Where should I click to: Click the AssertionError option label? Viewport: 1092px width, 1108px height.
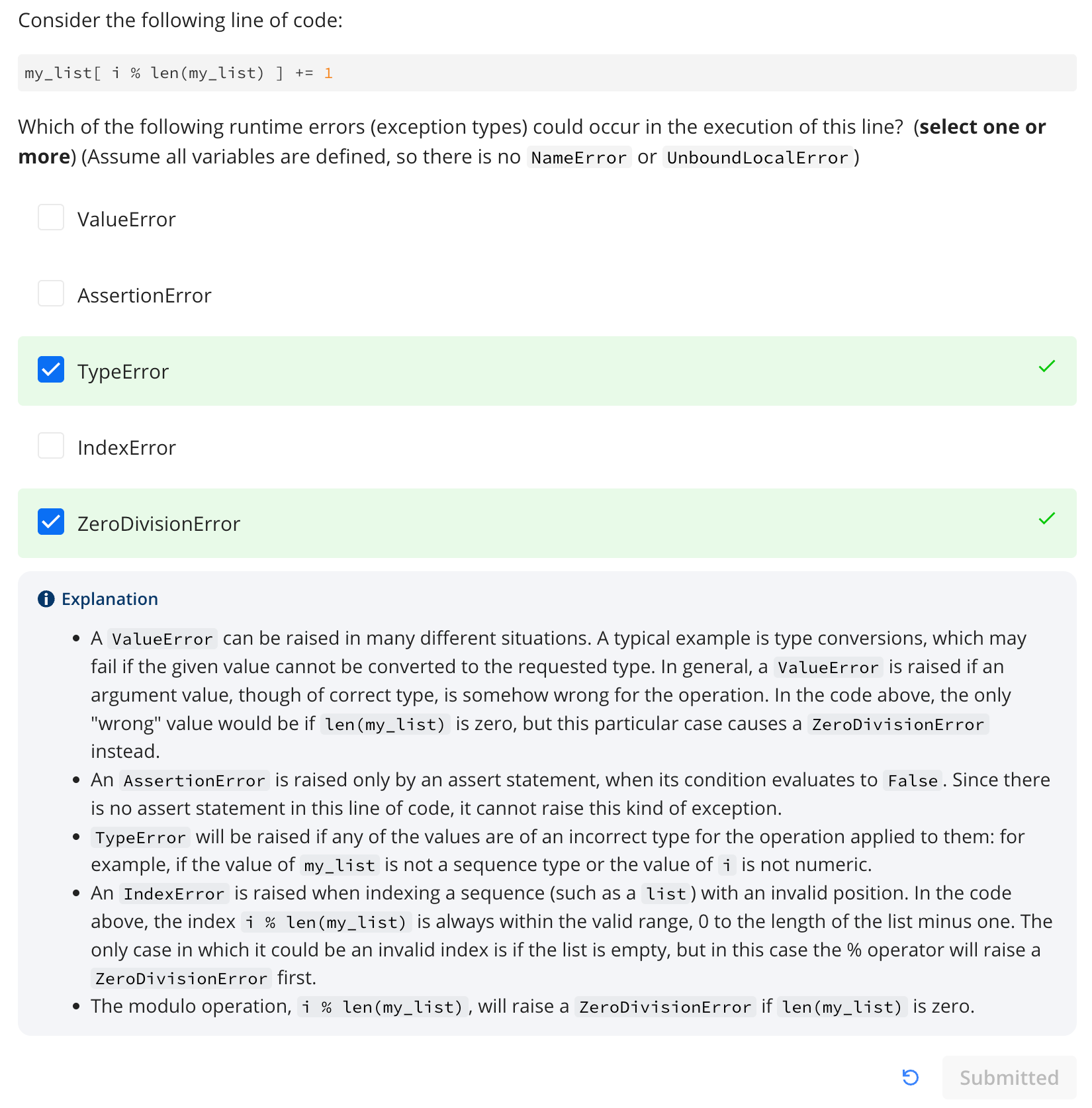[x=144, y=295]
